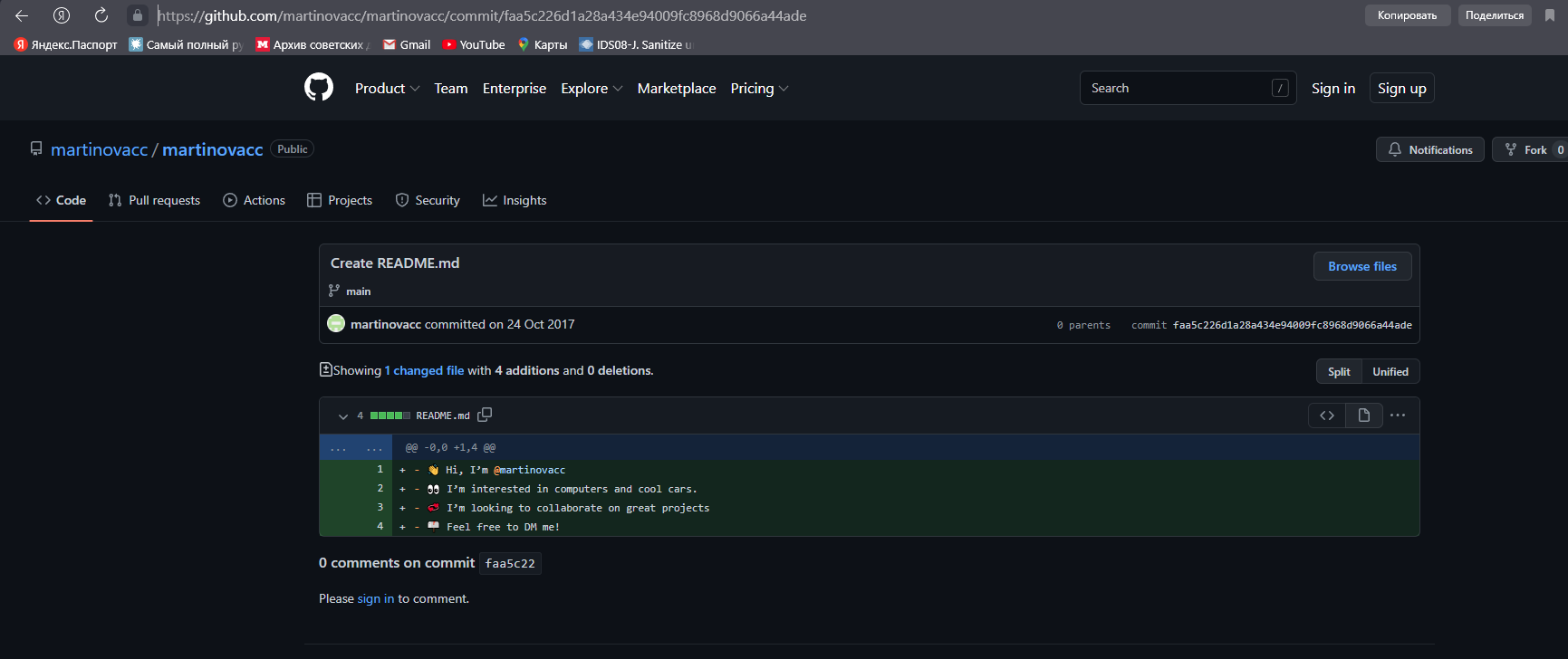Click the GitHub octocat logo

[x=319, y=88]
